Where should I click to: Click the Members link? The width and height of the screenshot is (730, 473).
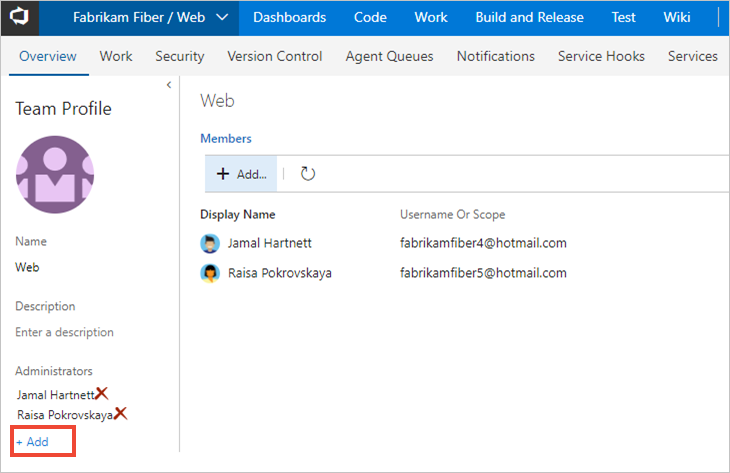click(x=226, y=139)
